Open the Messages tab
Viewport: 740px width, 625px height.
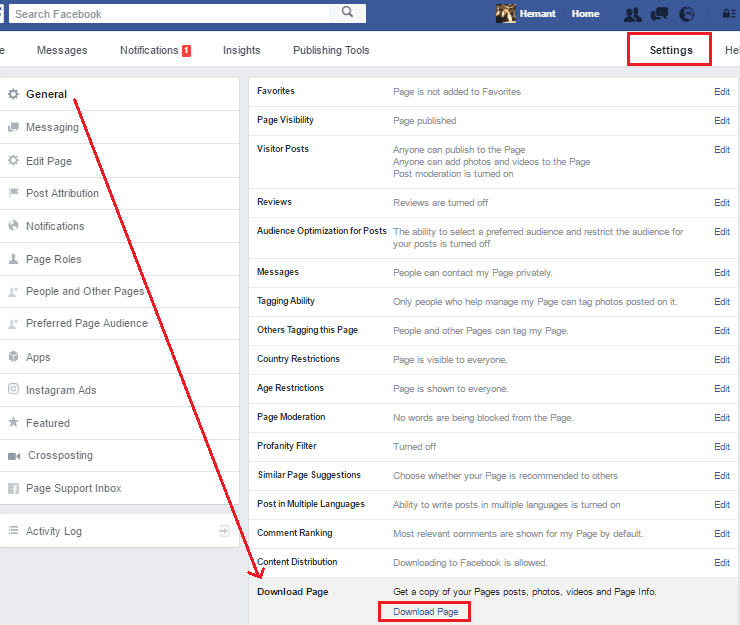point(62,50)
